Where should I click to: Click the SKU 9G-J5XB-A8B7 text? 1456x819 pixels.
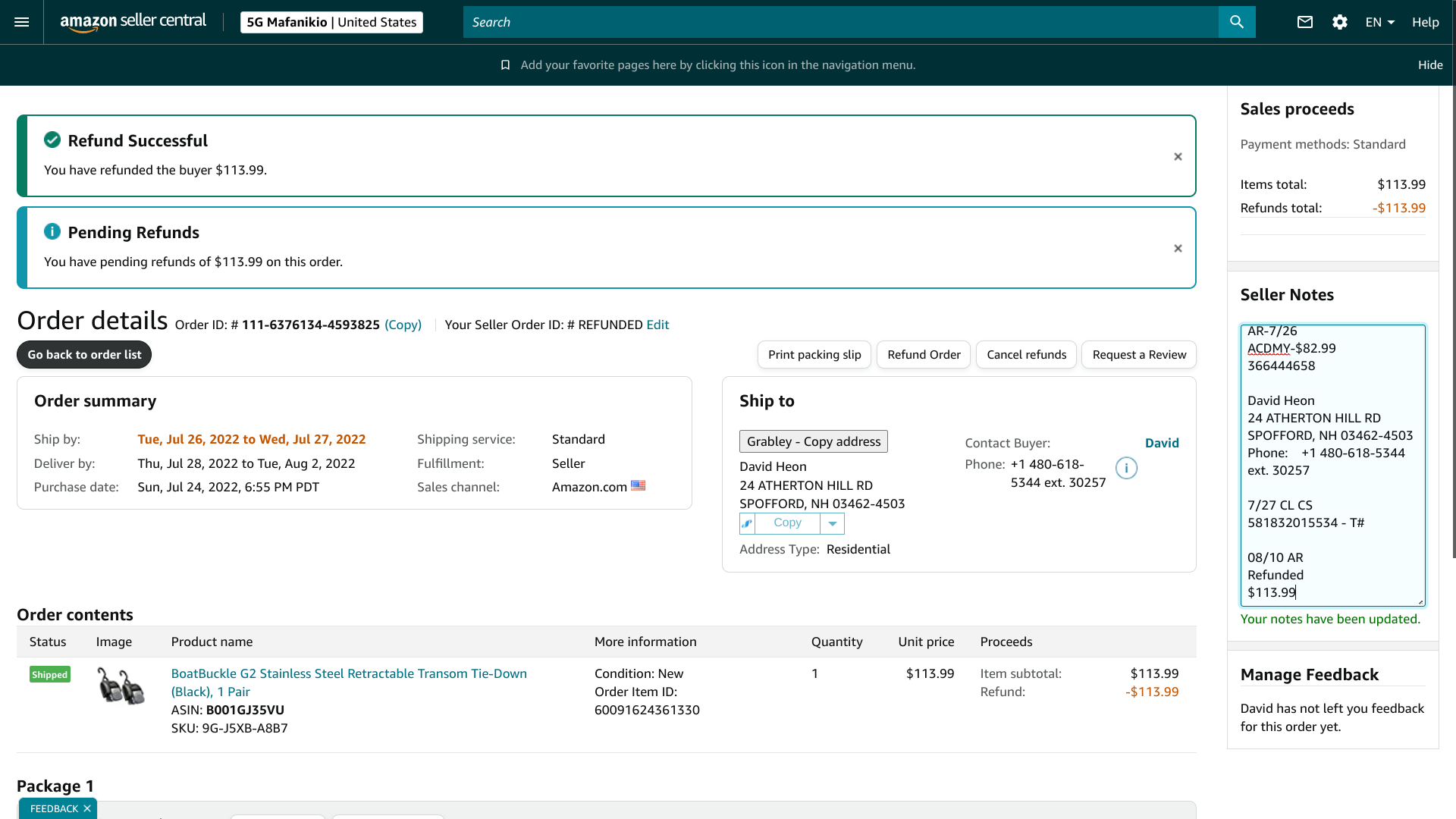coord(229,728)
